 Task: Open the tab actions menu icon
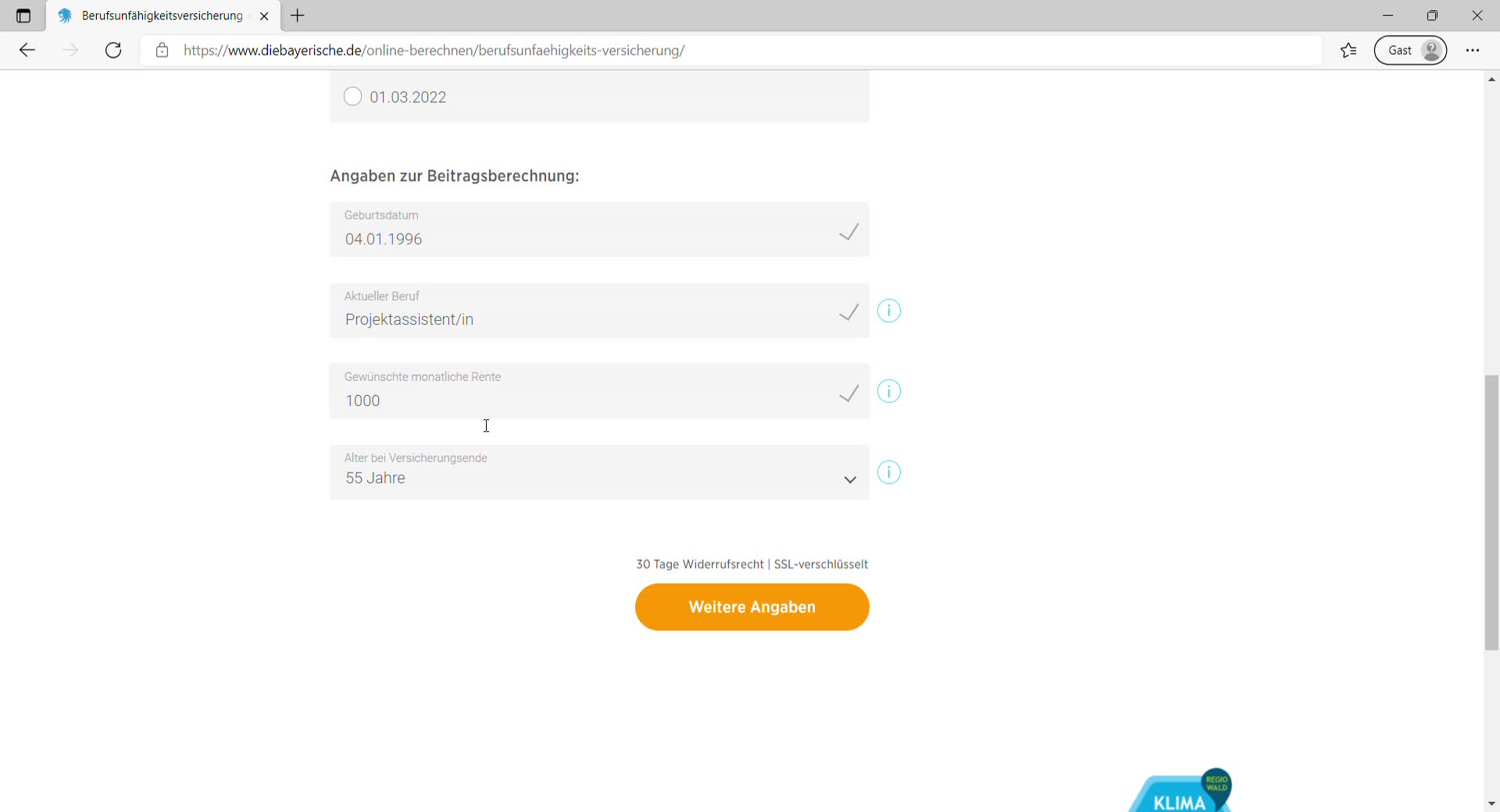[23, 16]
